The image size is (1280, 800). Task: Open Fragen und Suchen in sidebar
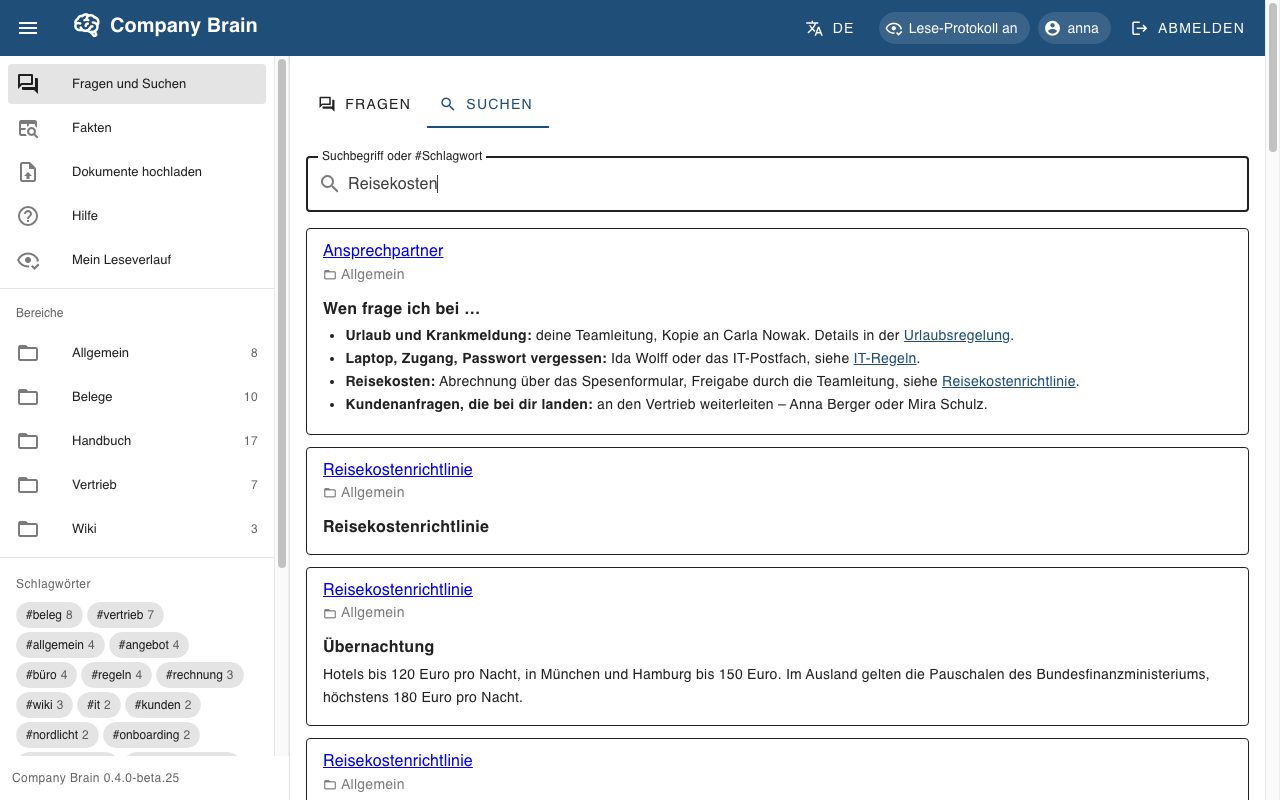137,84
